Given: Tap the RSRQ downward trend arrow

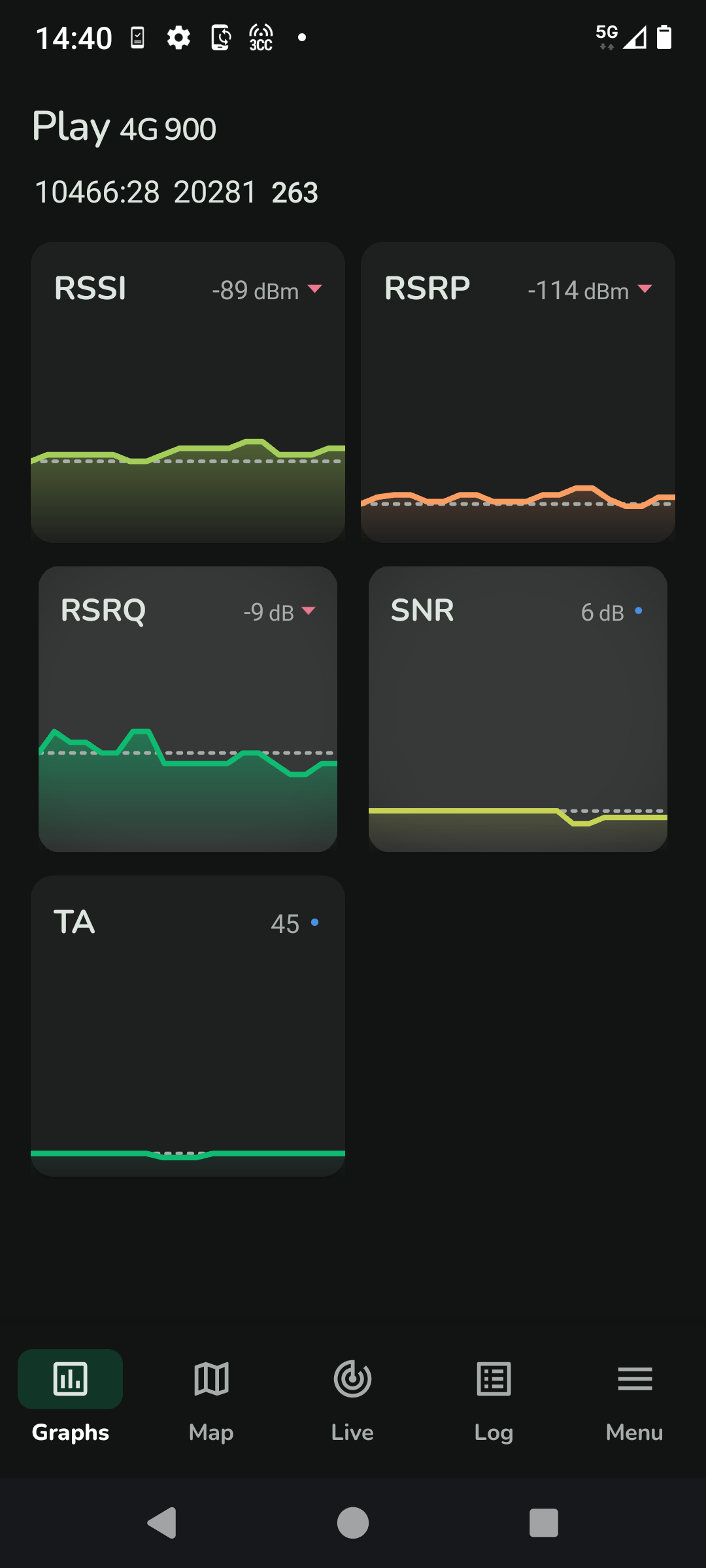Looking at the screenshot, I should pyautogui.click(x=309, y=611).
